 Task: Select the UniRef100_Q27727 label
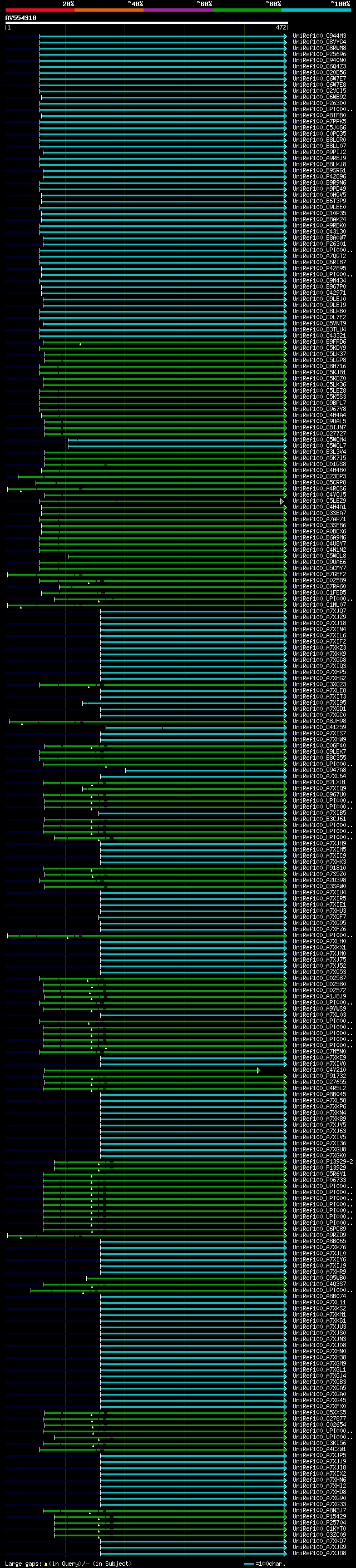319,433
